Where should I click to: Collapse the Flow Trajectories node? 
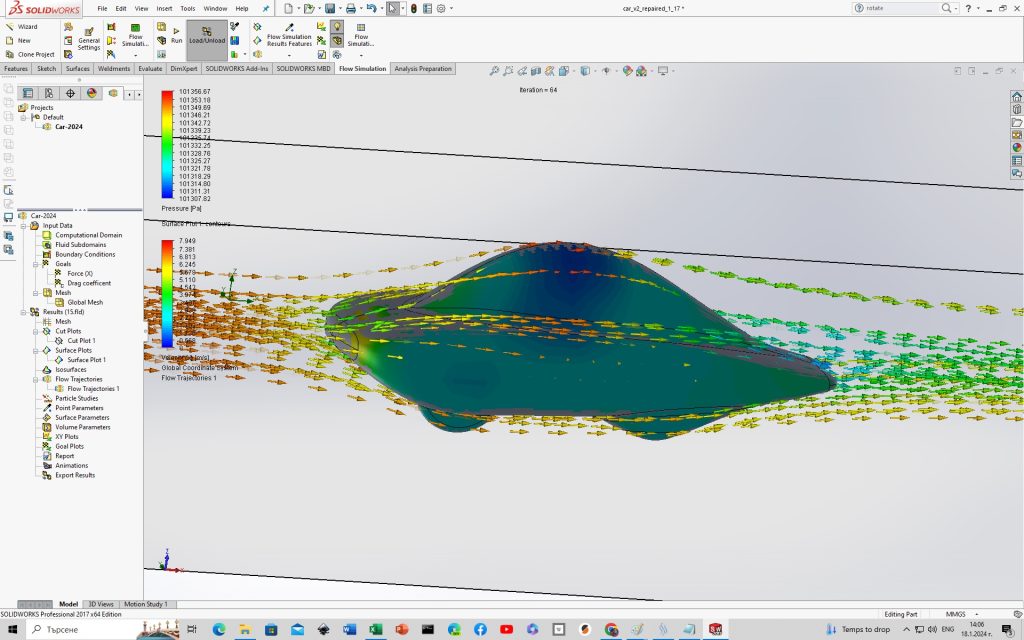pos(36,379)
